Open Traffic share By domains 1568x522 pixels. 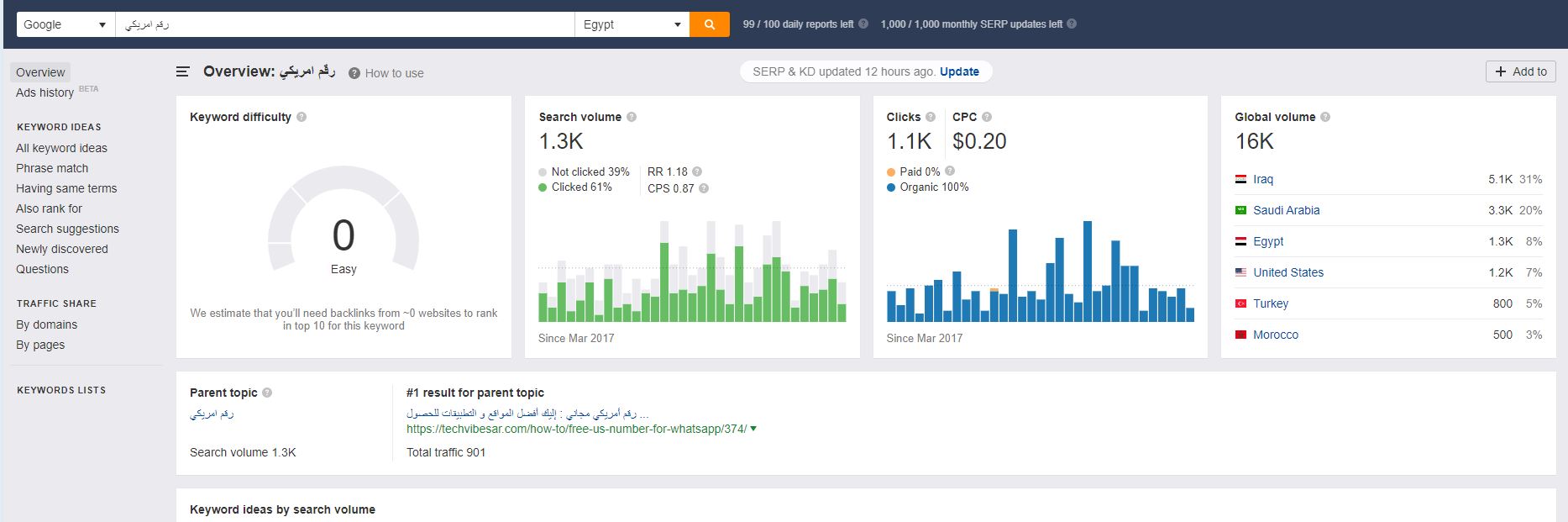[x=46, y=324]
